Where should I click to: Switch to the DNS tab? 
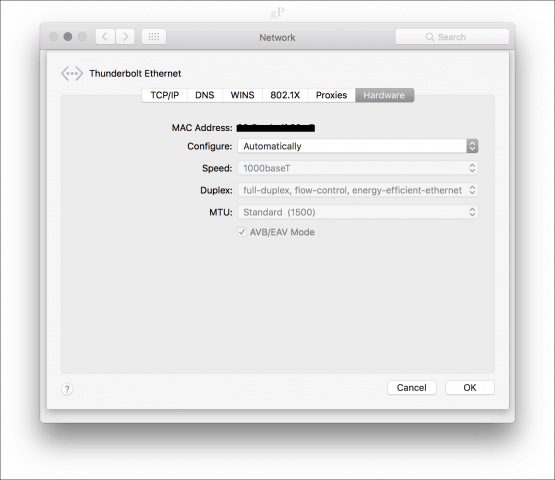click(205, 95)
